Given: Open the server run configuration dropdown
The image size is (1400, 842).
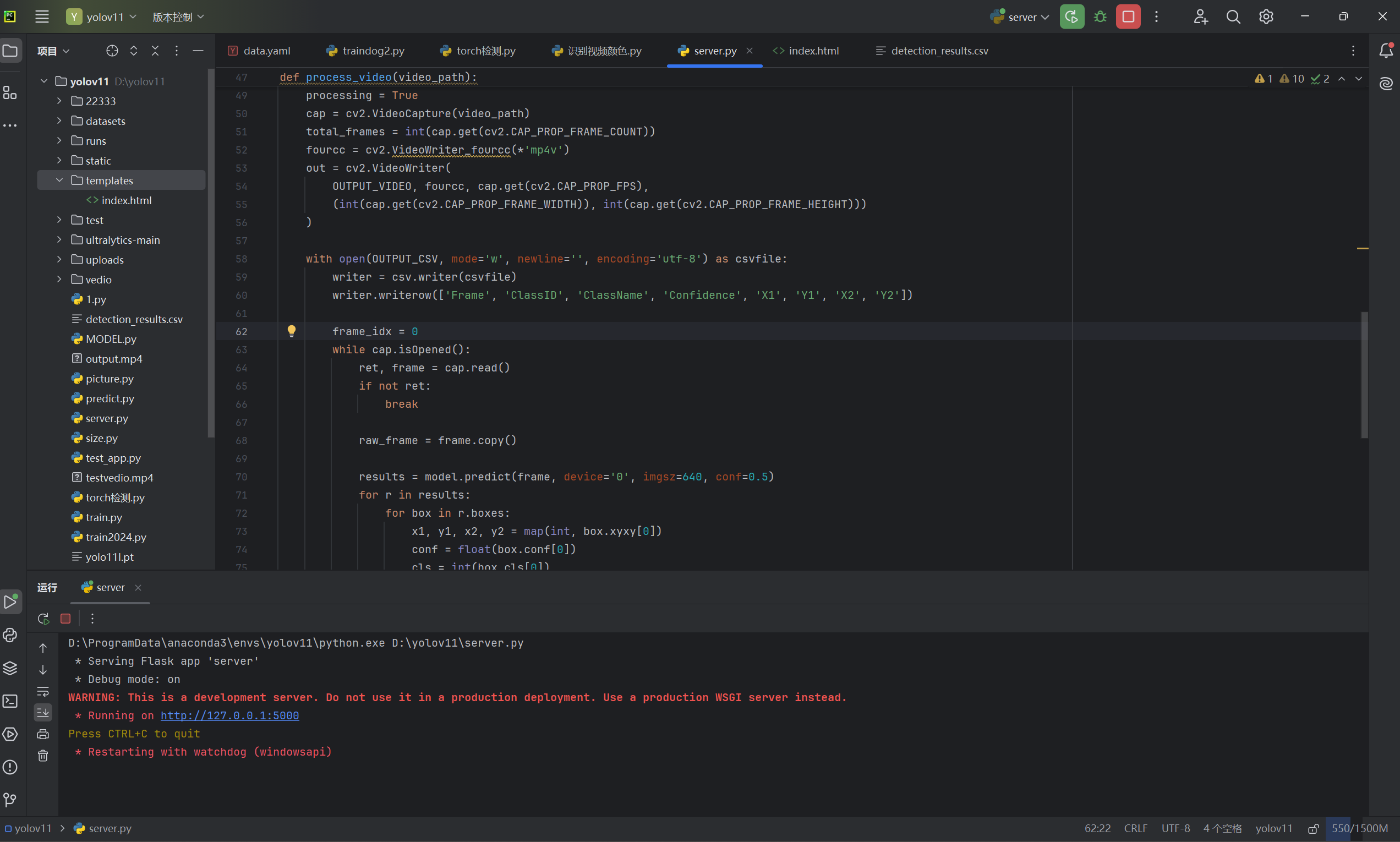Looking at the screenshot, I should click(x=1021, y=17).
